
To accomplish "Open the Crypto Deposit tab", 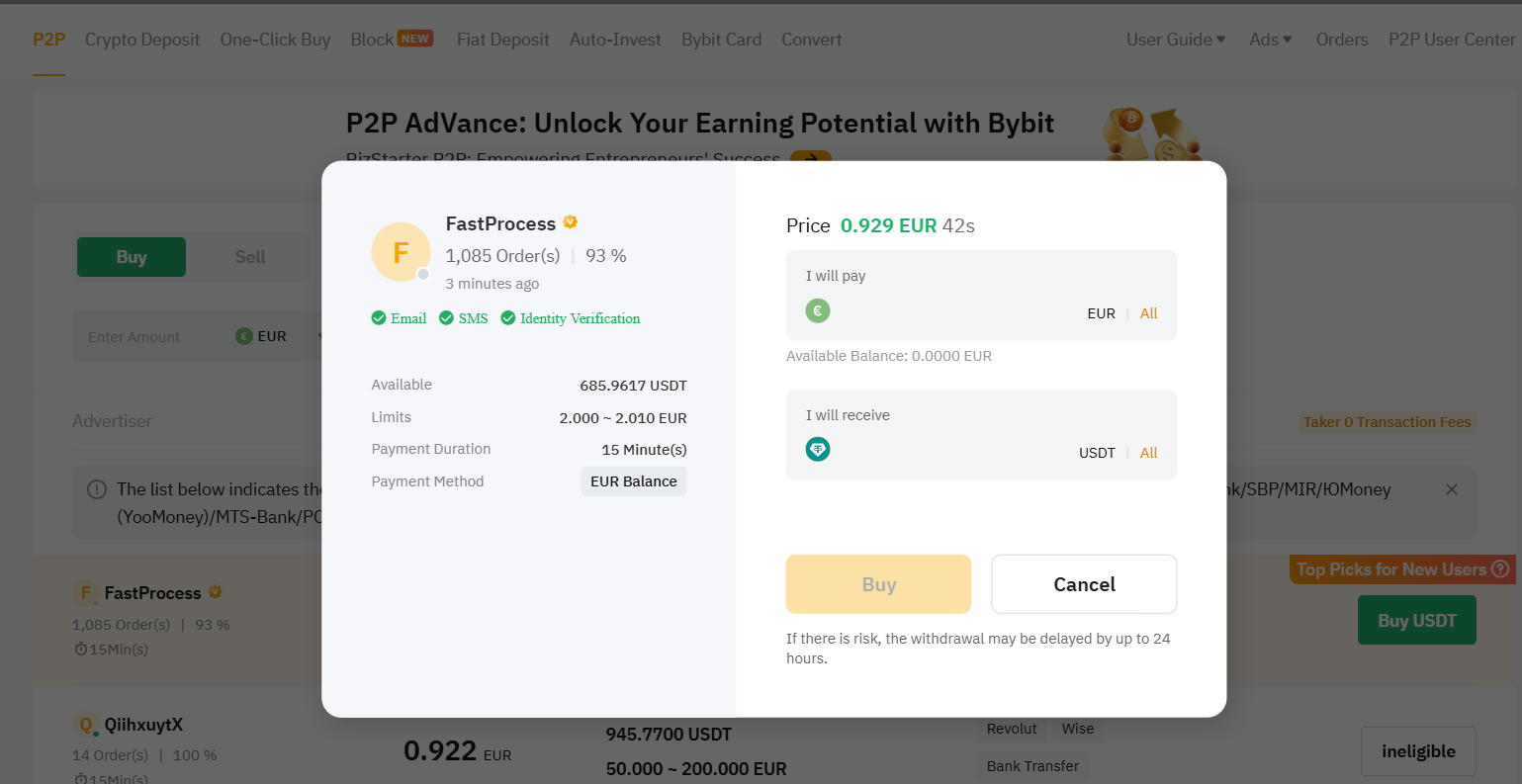I will (142, 40).
